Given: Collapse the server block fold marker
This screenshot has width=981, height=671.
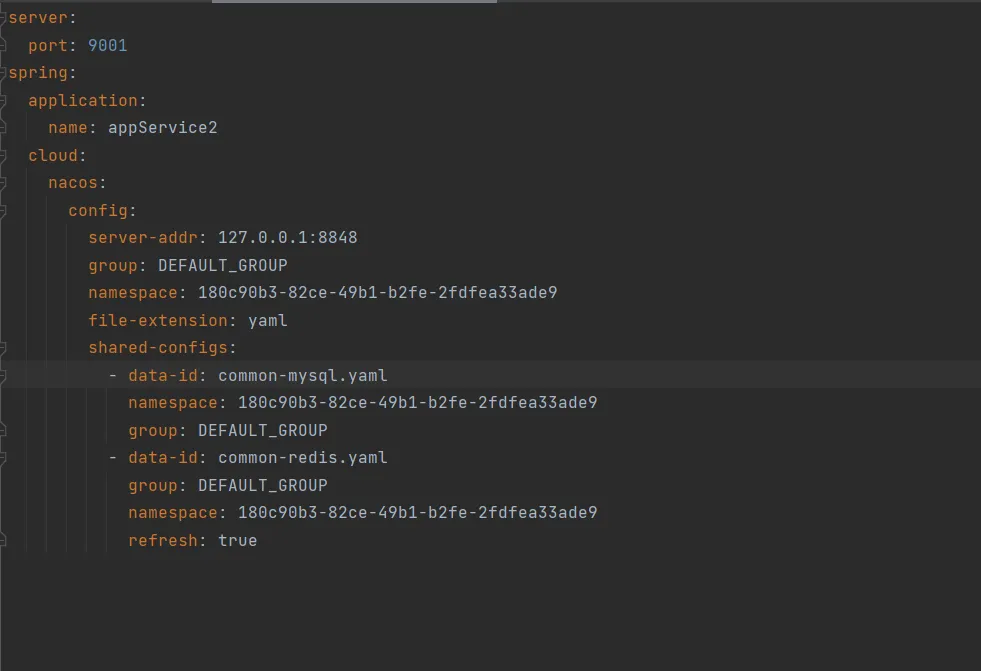Looking at the screenshot, I should (3, 18).
